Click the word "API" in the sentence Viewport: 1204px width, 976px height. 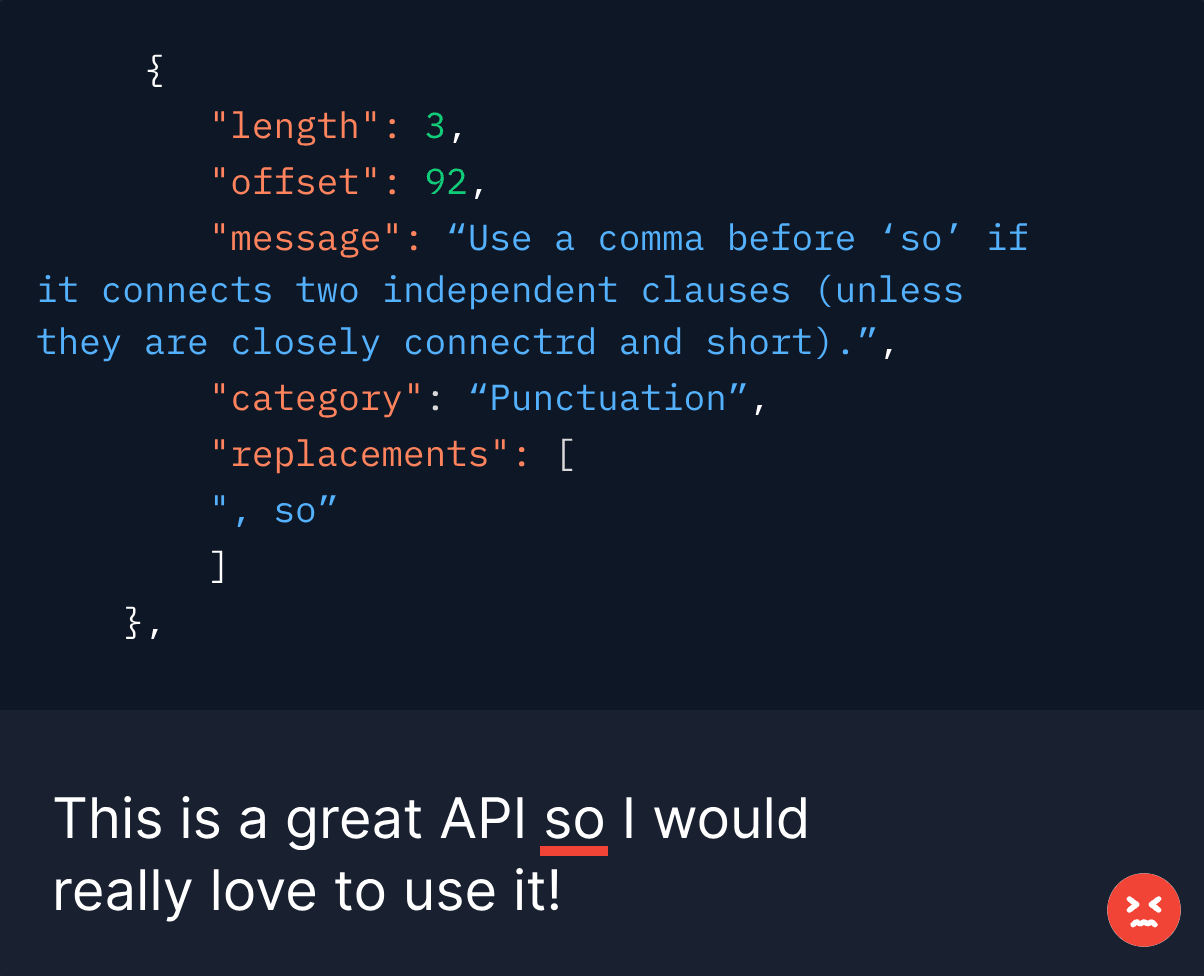tap(483, 819)
